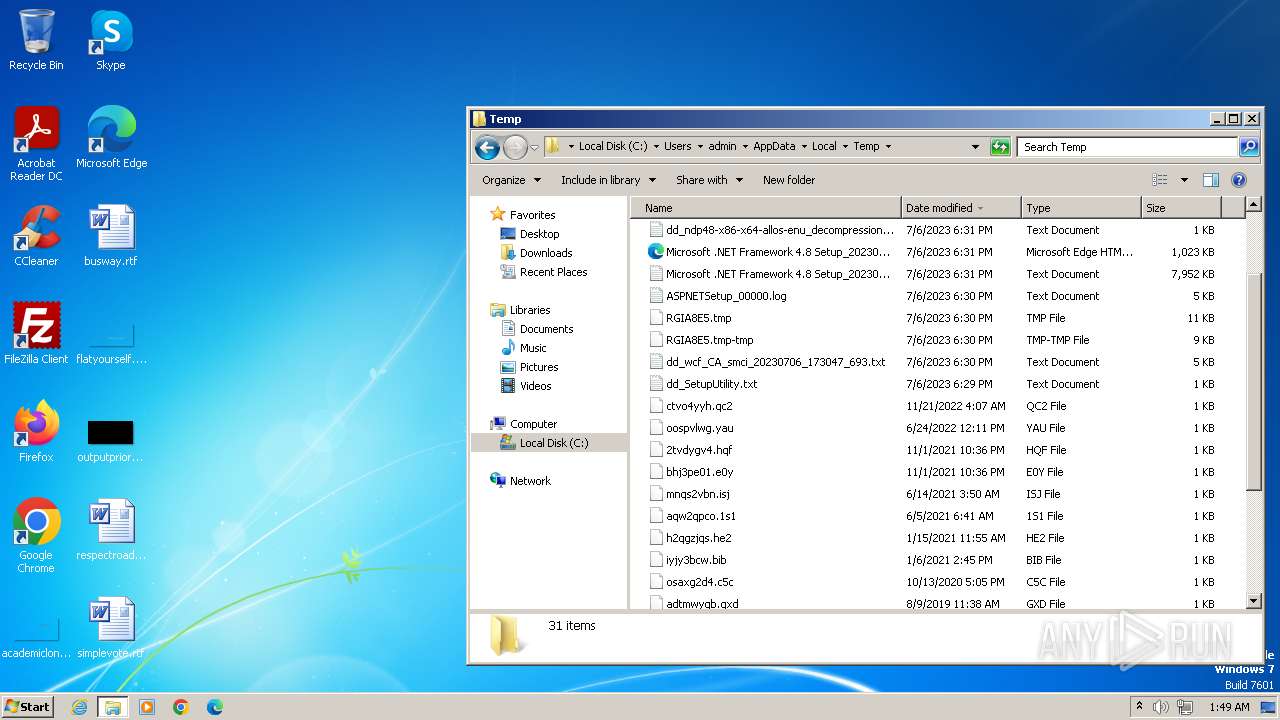Select Desktop under Favorites
This screenshot has height=720, width=1280.
(x=539, y=234)
